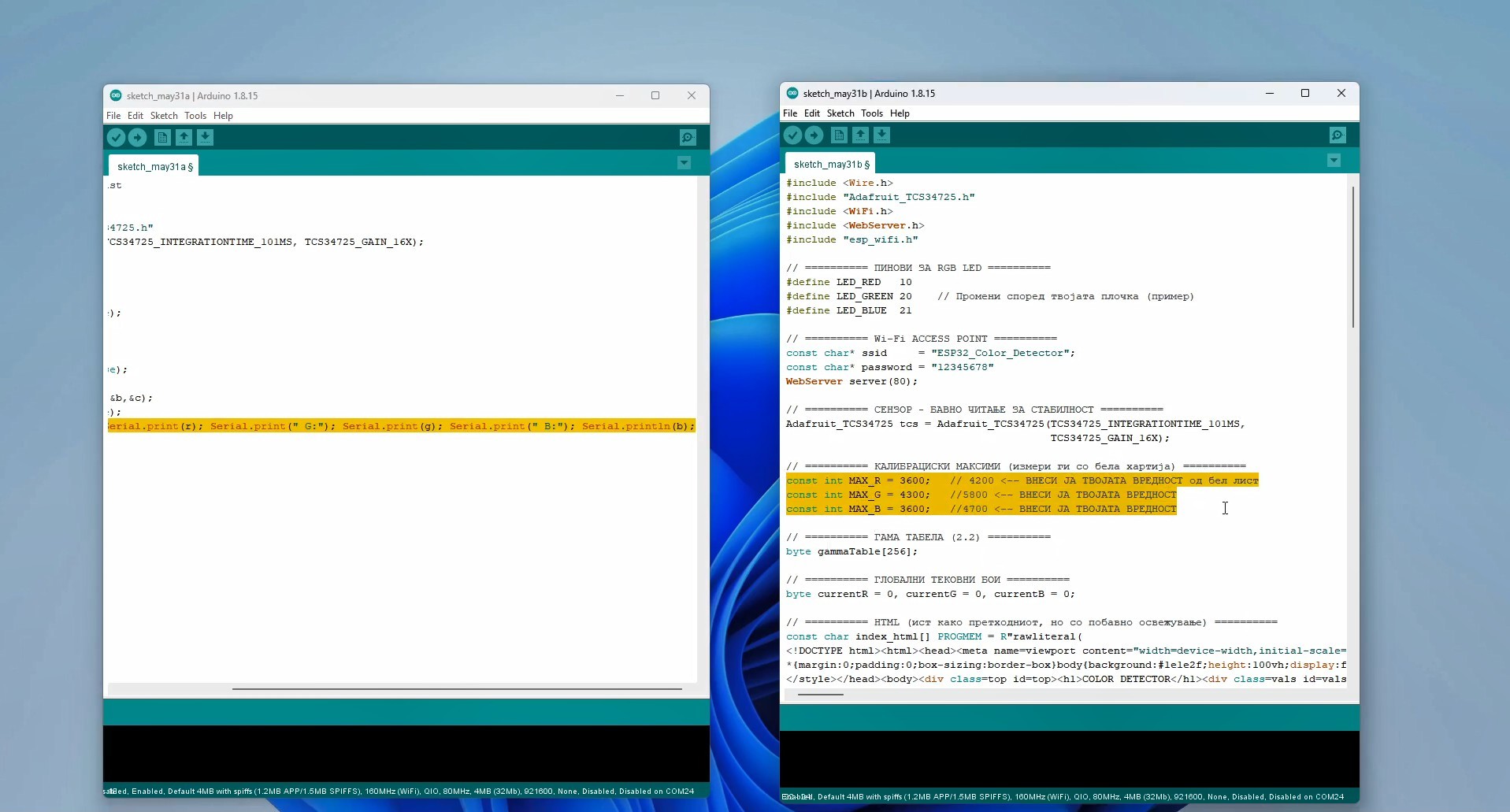Open Serial Monitor in sketch_may31b window

(1337, 135)
